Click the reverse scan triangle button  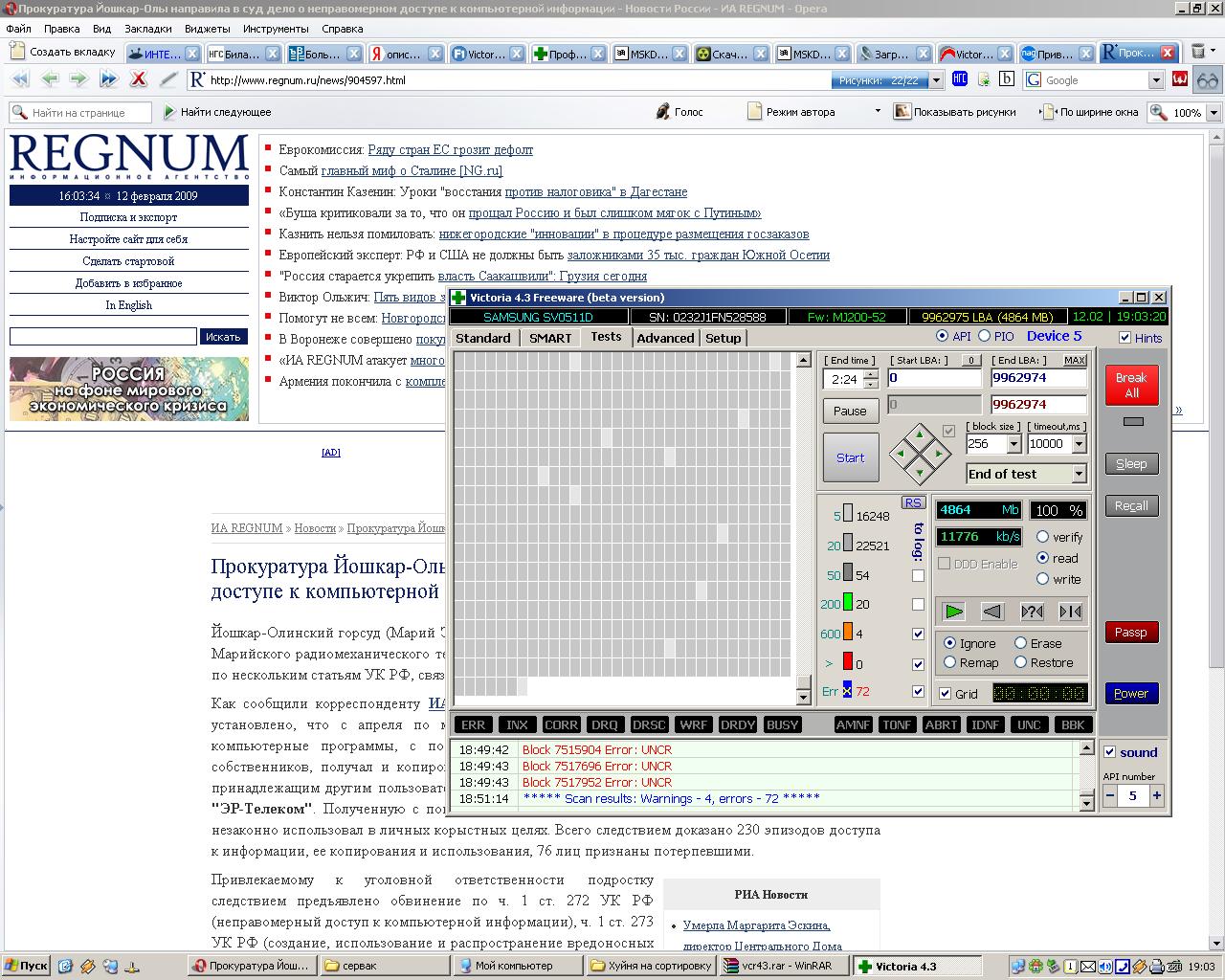point(992,612)
